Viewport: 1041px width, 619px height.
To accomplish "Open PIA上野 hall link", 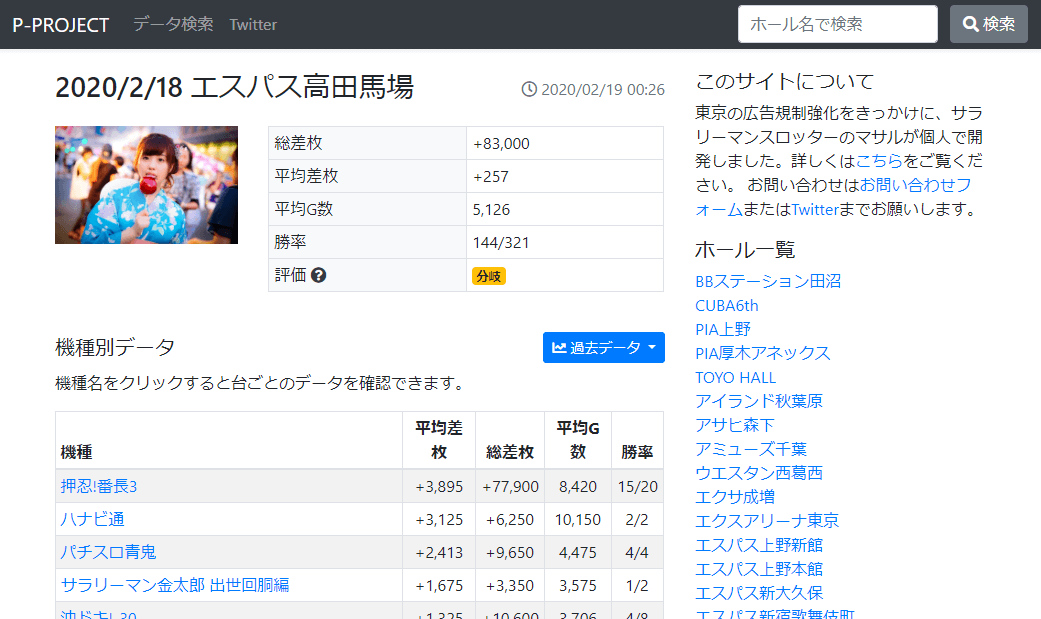I will click(x=723, y=329).
